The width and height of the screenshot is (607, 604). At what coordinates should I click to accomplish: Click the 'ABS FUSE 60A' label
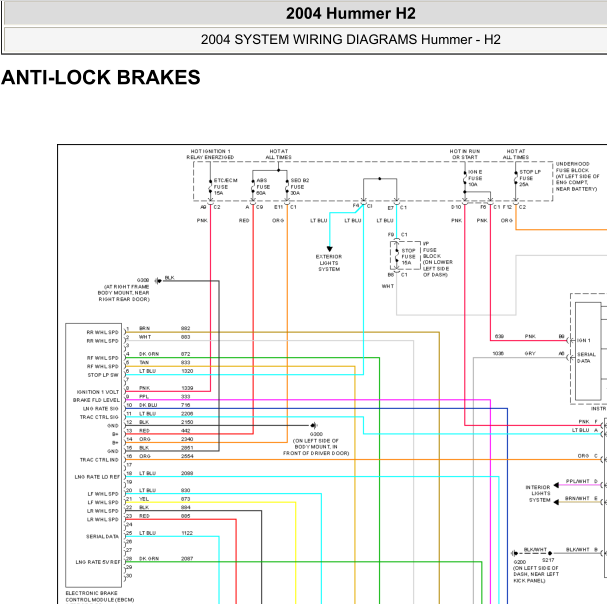tap(263, 187)
